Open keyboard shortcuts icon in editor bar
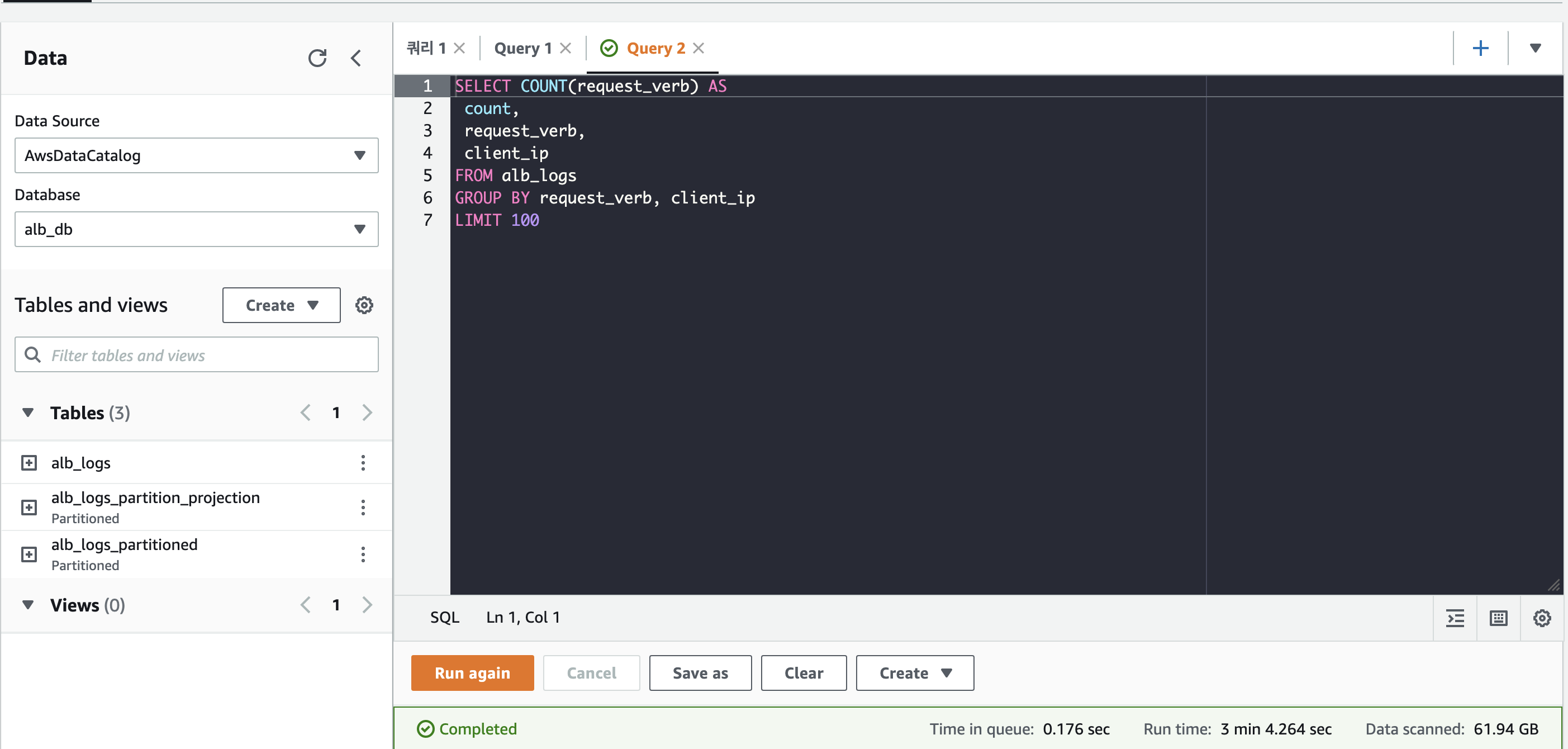Viewport: 1568px width, 749px height. click(x=1498, y=618)
